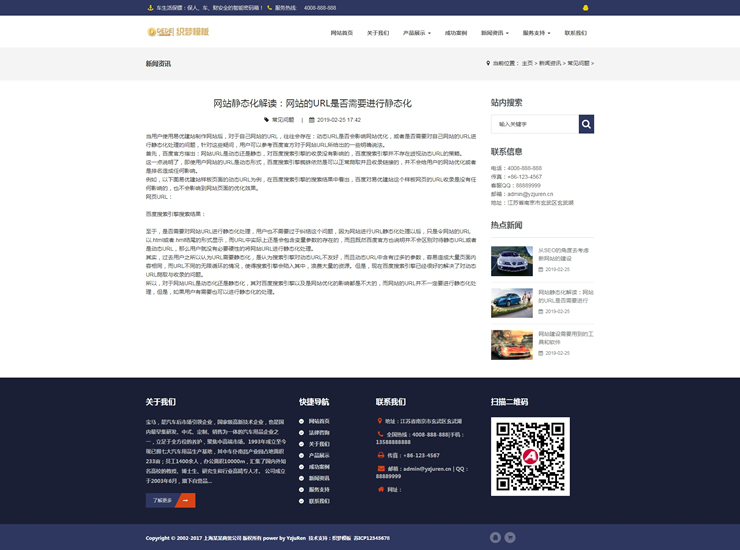The width and height of the screenshot is (740, 550).
Task: Open the 主页 breadcrumb link
Action: click(526, 63)
